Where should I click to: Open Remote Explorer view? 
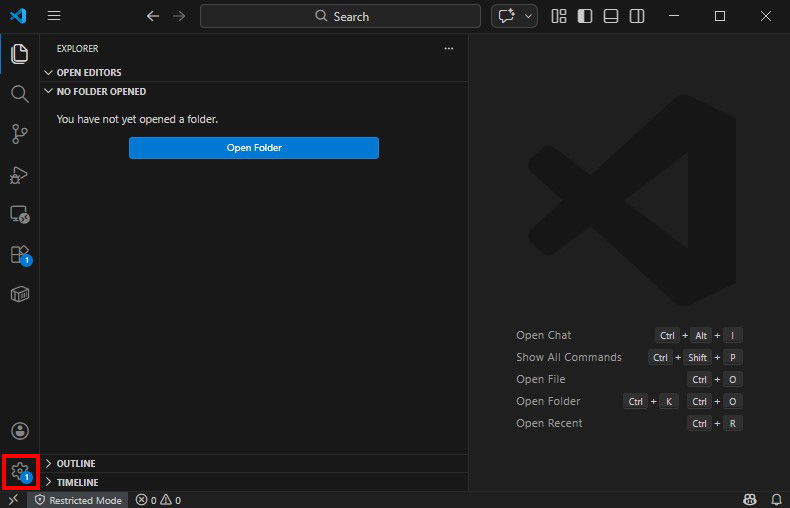coord(20,215)
